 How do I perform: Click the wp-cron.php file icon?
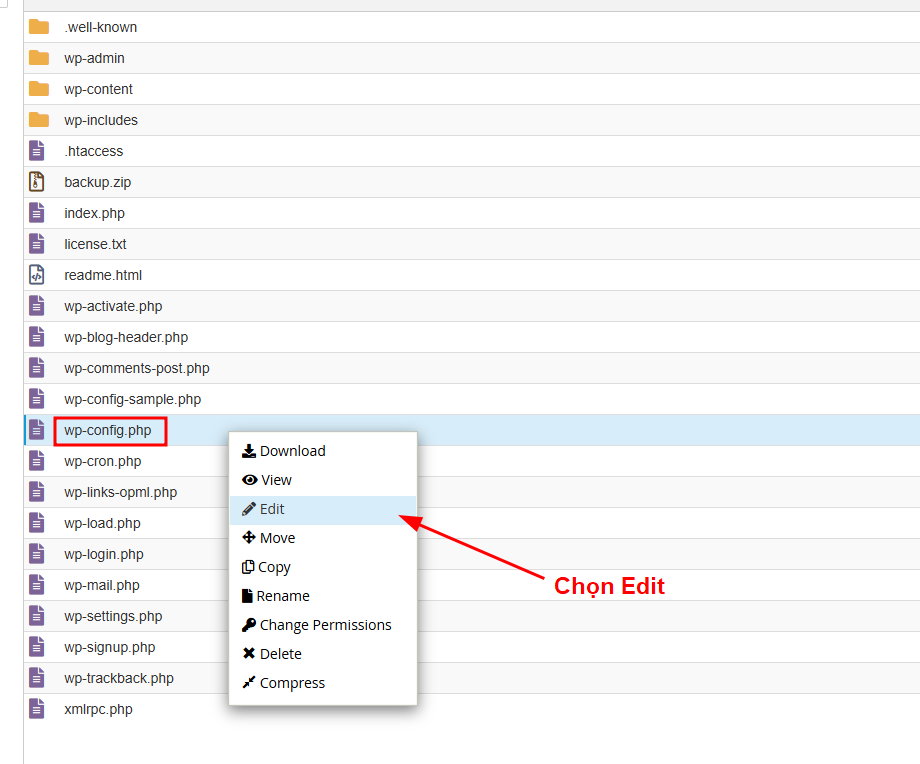click(36, 461)
